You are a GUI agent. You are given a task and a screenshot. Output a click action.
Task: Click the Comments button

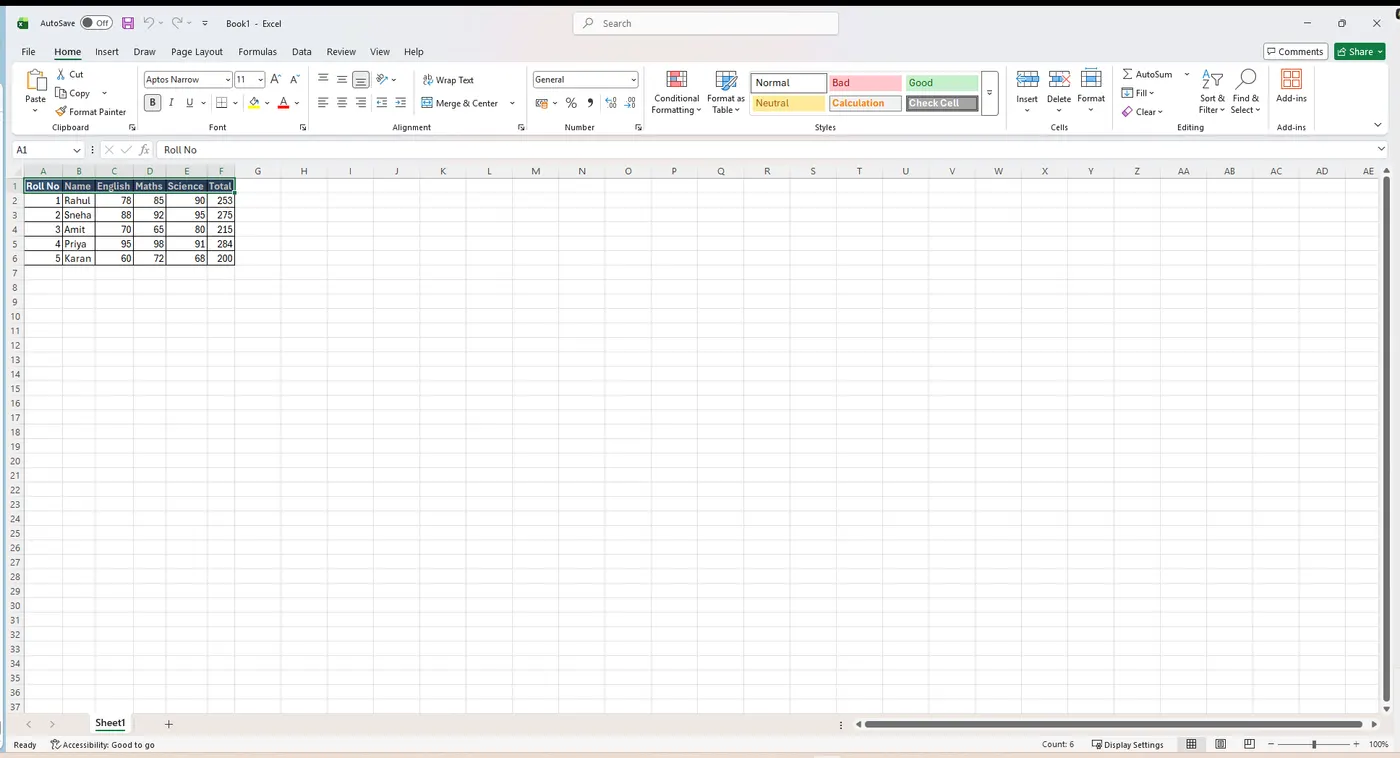point(1295,52)
